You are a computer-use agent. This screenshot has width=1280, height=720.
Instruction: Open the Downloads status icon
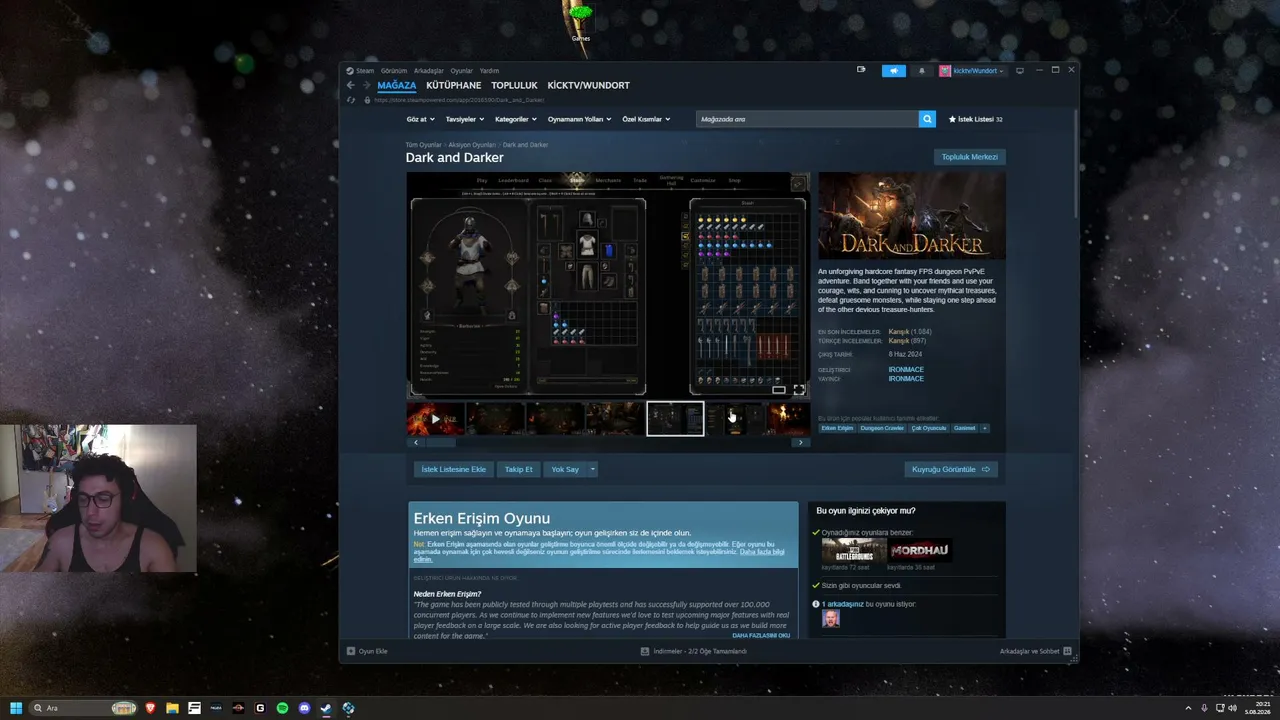pos(645,651)
